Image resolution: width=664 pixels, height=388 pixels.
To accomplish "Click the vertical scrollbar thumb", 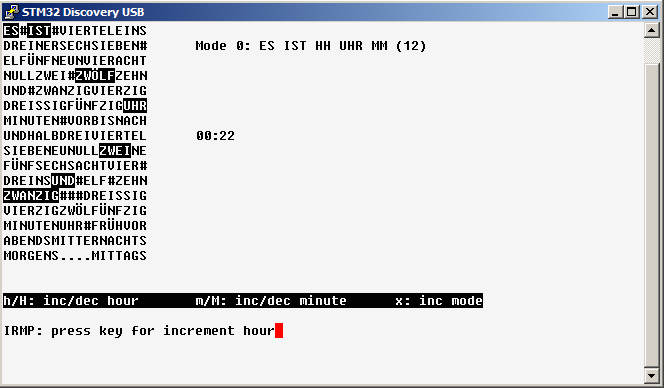I will [x=651, y=215].
